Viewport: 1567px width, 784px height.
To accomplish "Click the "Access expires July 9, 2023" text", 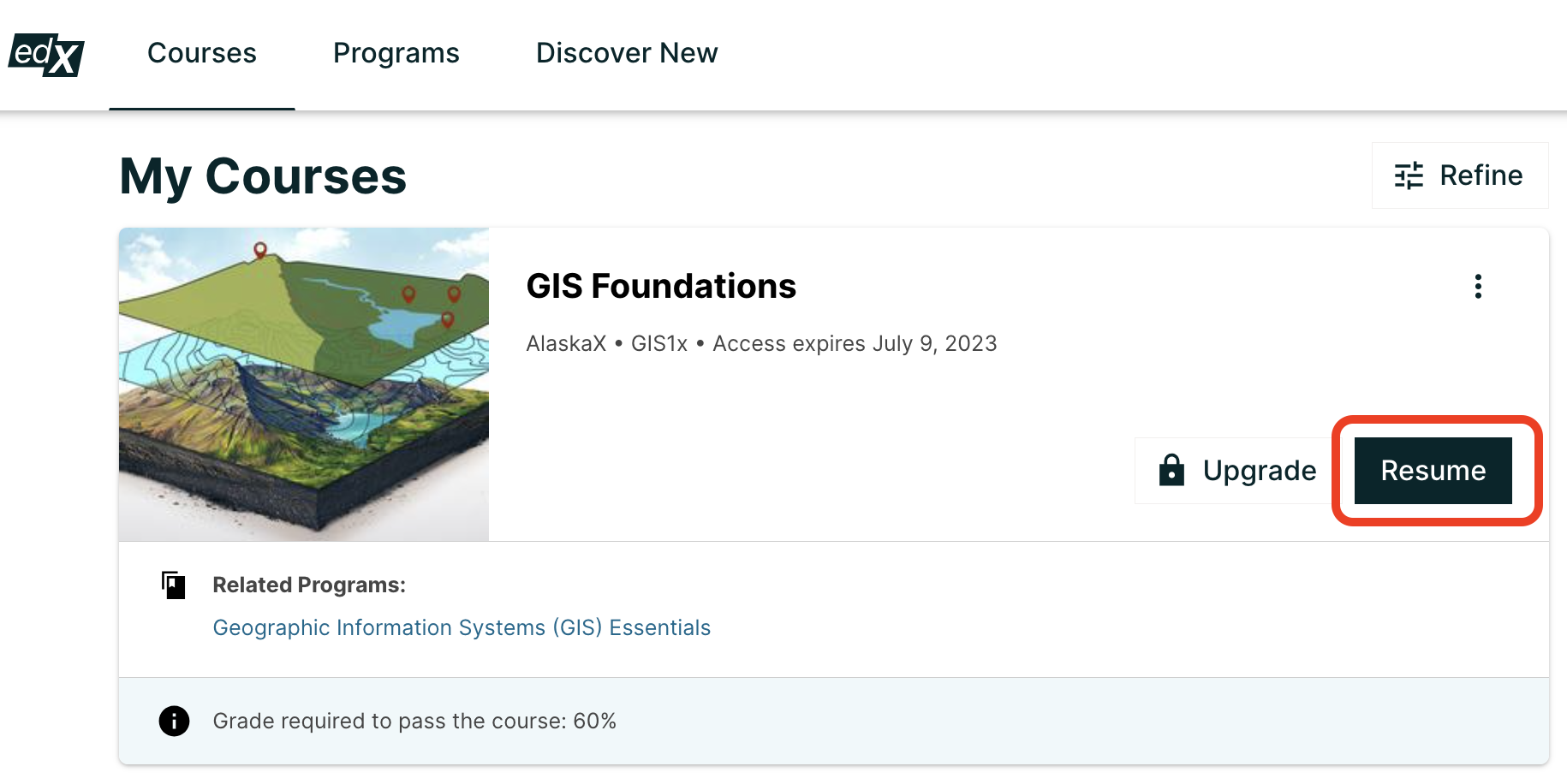I will point(855,344).
